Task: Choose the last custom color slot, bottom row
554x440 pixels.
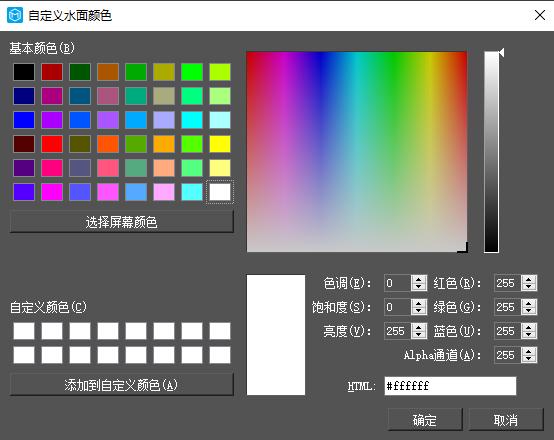Action: pos(220,355)
